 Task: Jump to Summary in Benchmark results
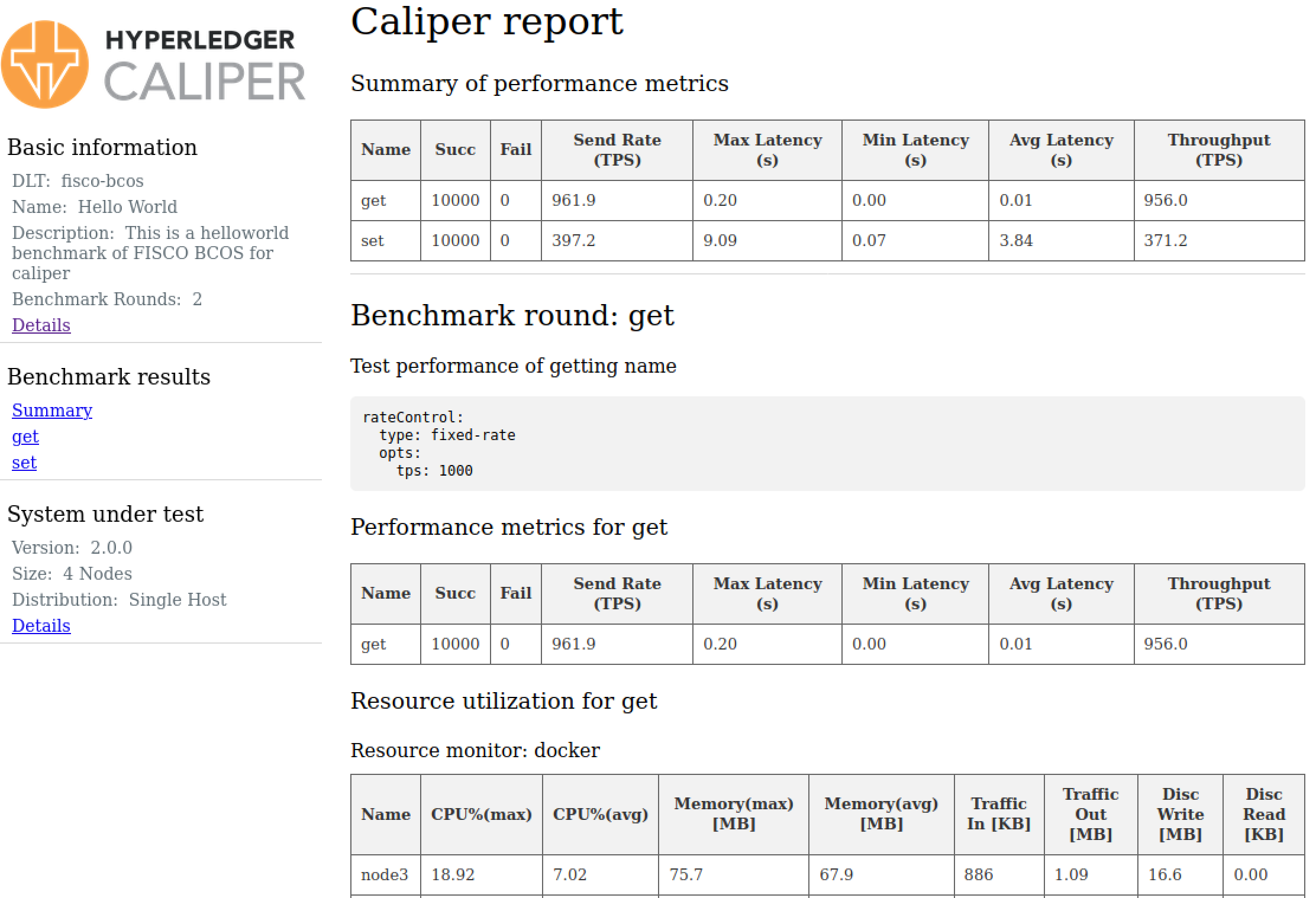click(x=52, y=411)
